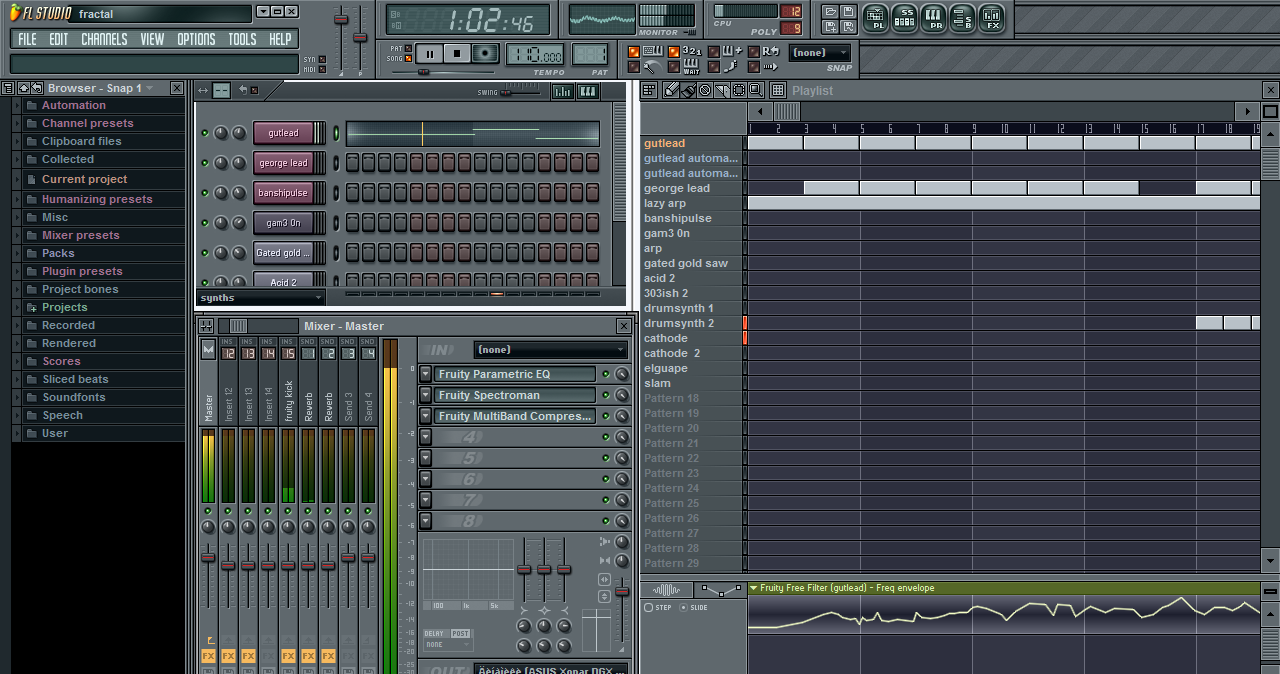Open the EDIT menu
Image resolution: width=1280 pixels, height=674 pixels.
pos(59,39)
